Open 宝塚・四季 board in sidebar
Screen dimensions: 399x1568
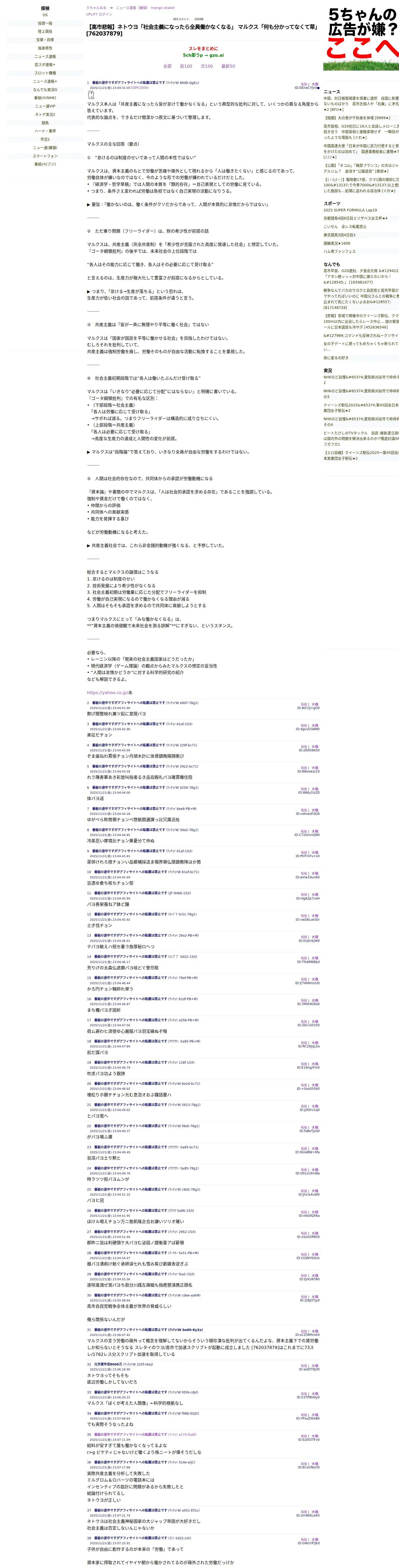[x=45, y=40]
